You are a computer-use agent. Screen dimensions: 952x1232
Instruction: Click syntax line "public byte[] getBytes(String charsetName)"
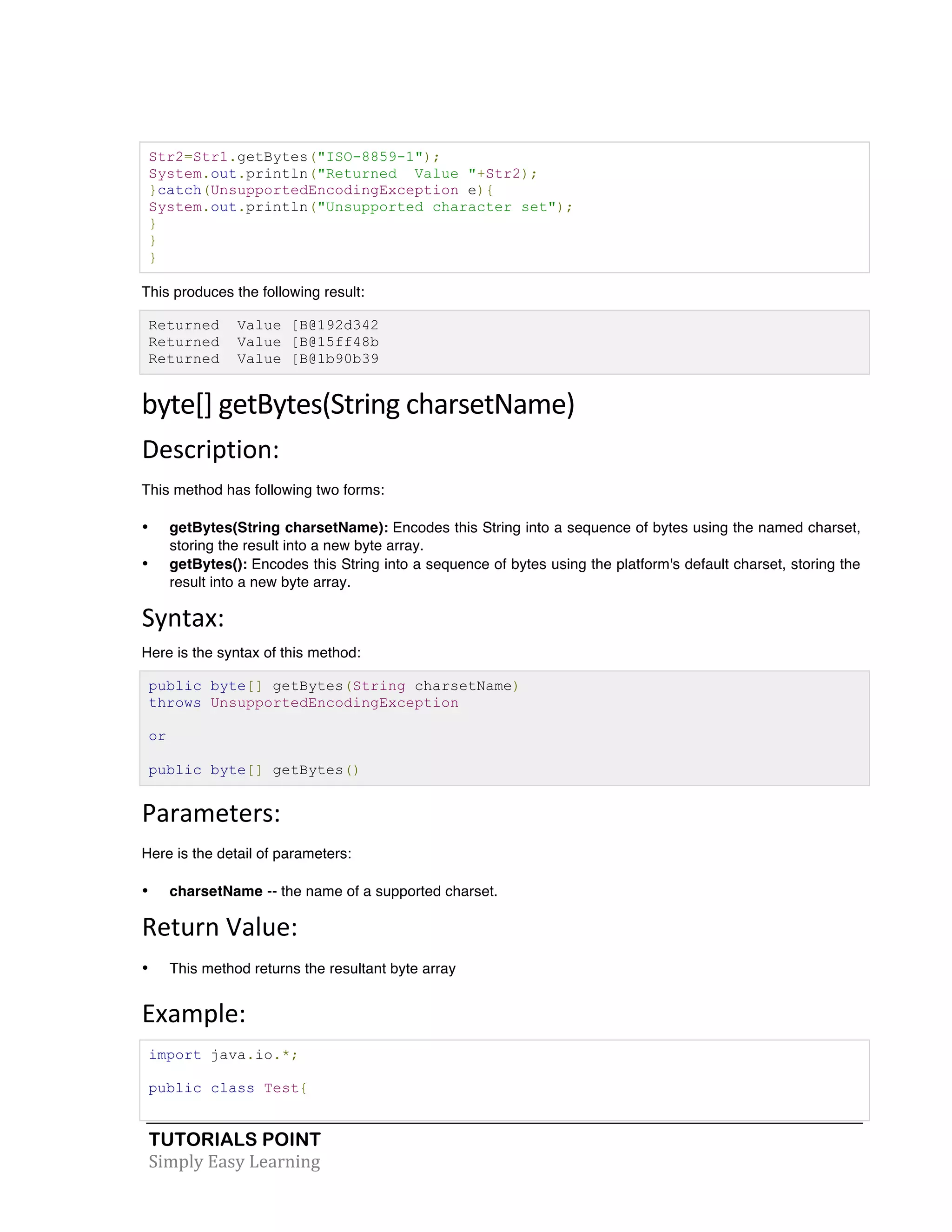(333, 687)
